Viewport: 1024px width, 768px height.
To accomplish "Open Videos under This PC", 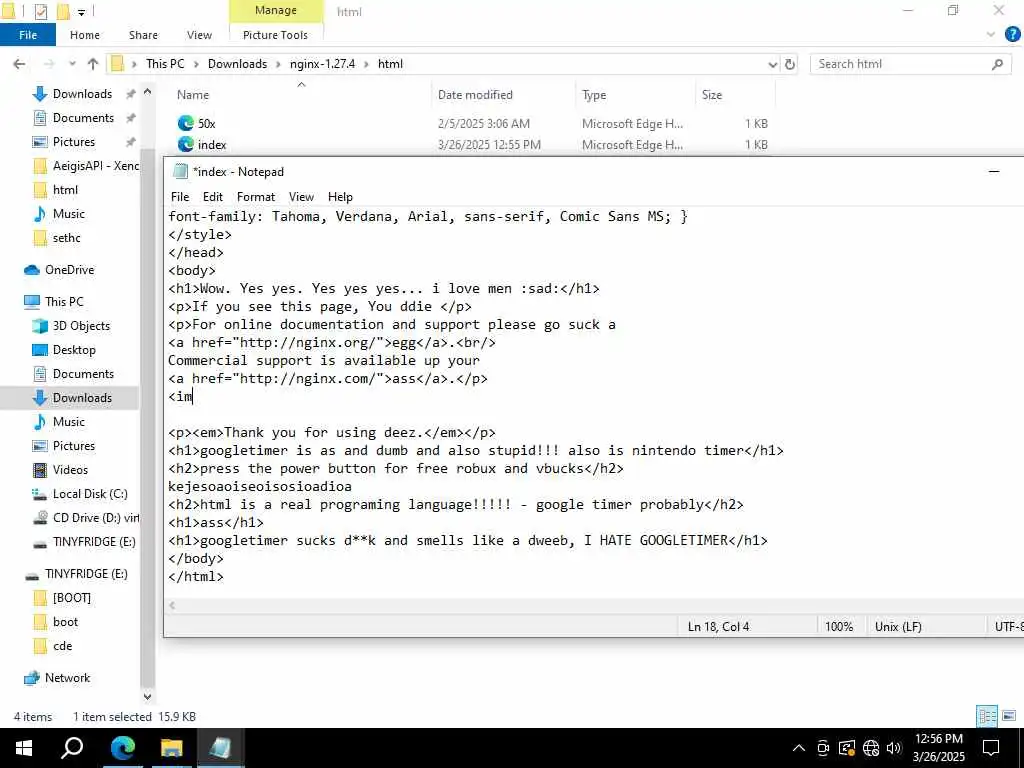I will coord(70,470).
